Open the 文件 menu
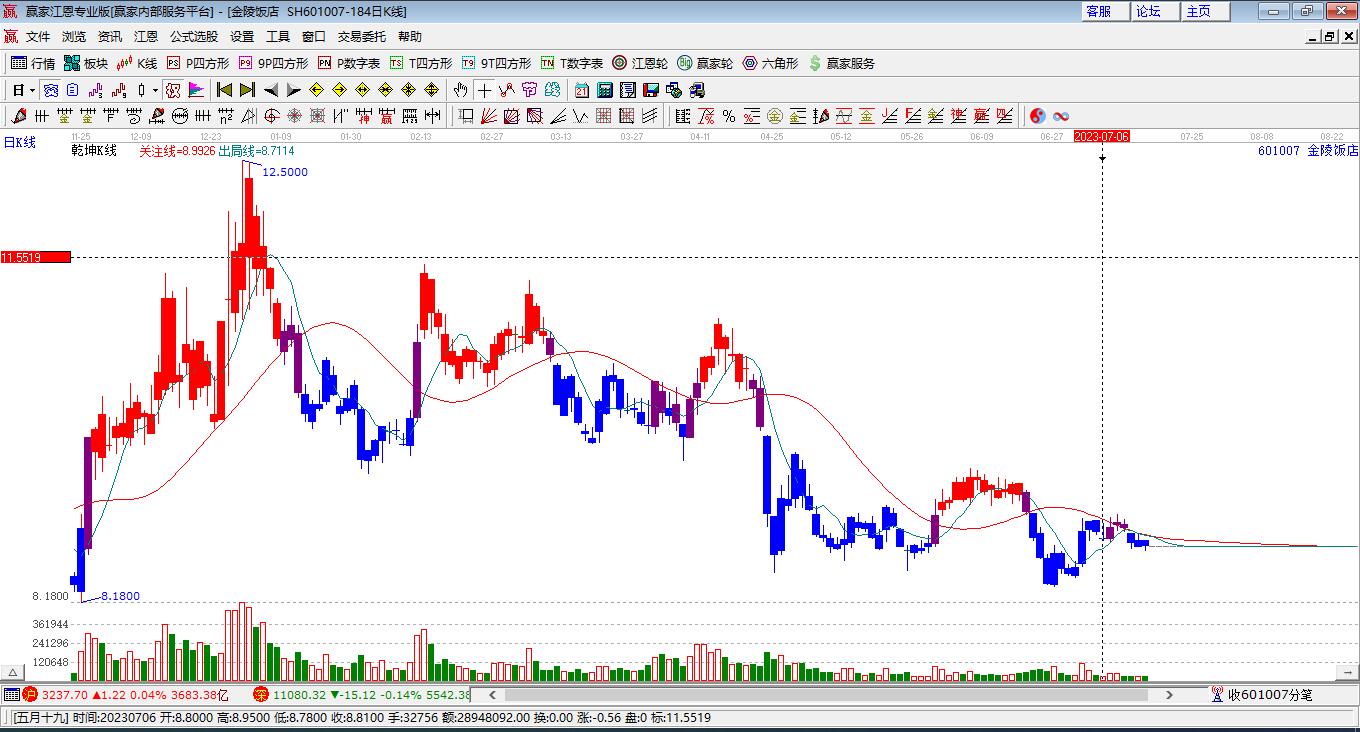This screenshot has width=1360, height=732. pos(38,37)
